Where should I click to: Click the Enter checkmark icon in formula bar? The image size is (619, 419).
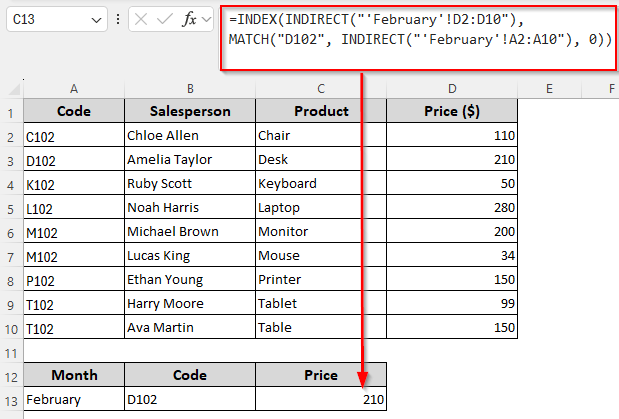point(166,19)
